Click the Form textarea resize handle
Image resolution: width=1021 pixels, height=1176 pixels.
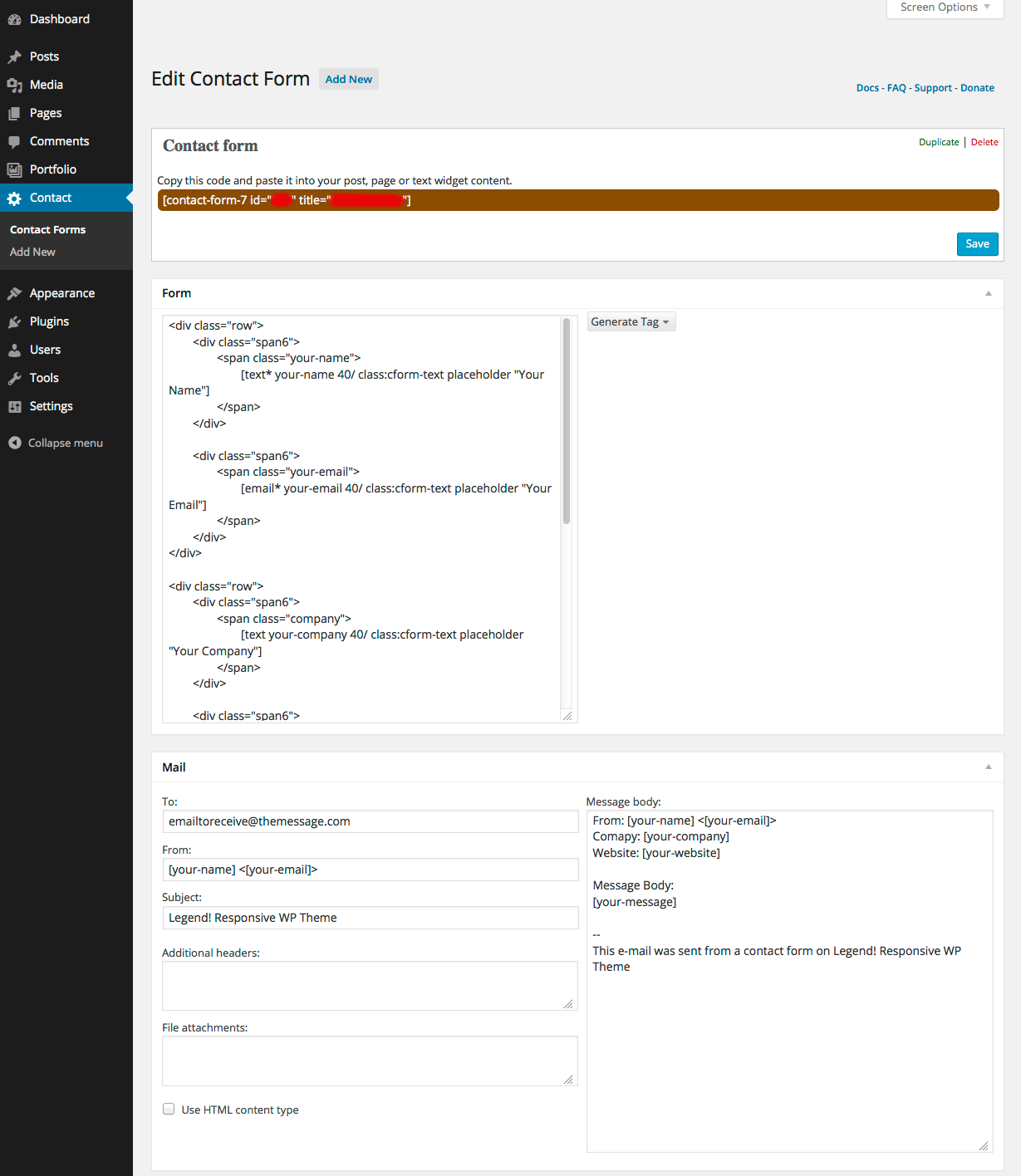pyautogui.click(x=568, y=715)
